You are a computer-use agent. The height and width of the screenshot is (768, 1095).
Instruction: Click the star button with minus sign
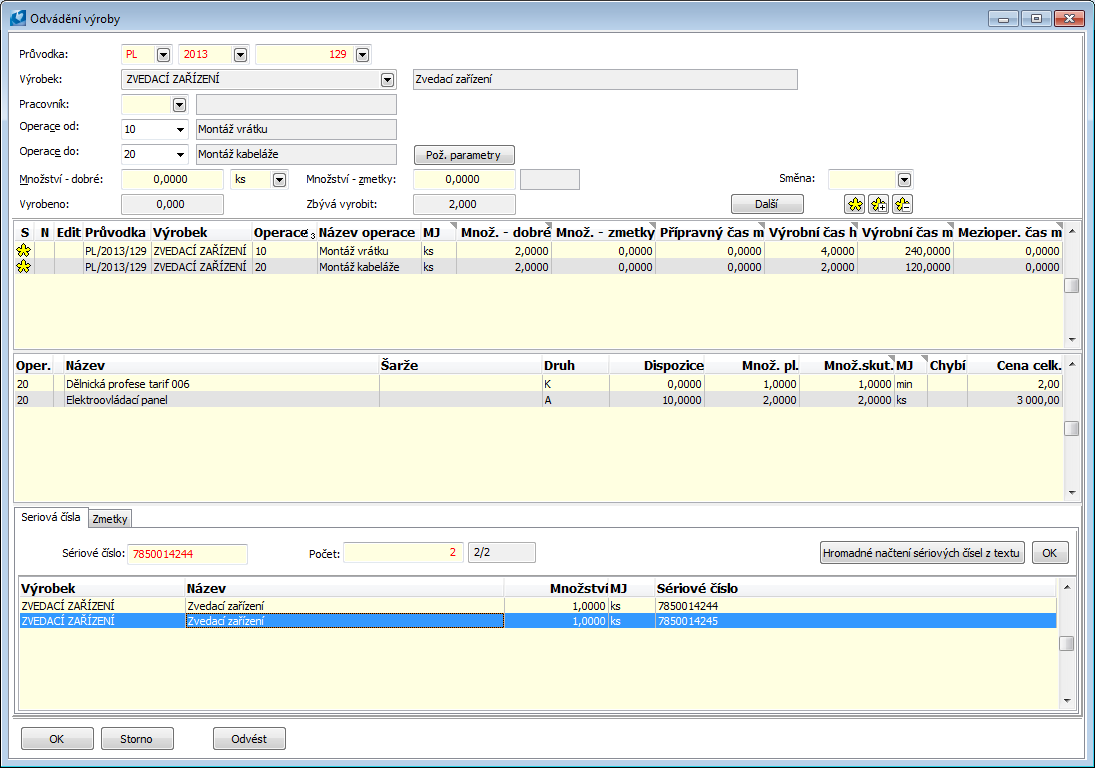click(x=902, y=204)
